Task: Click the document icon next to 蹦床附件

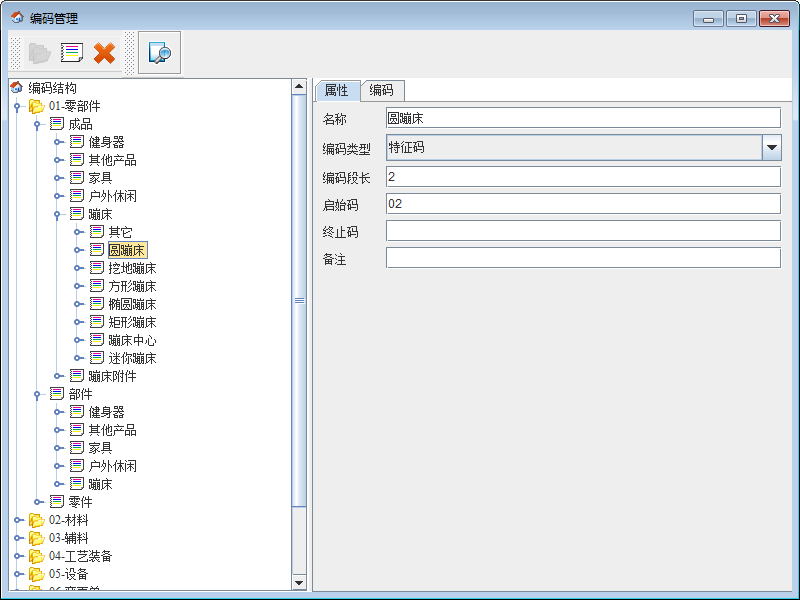Action: click(77, 376)
